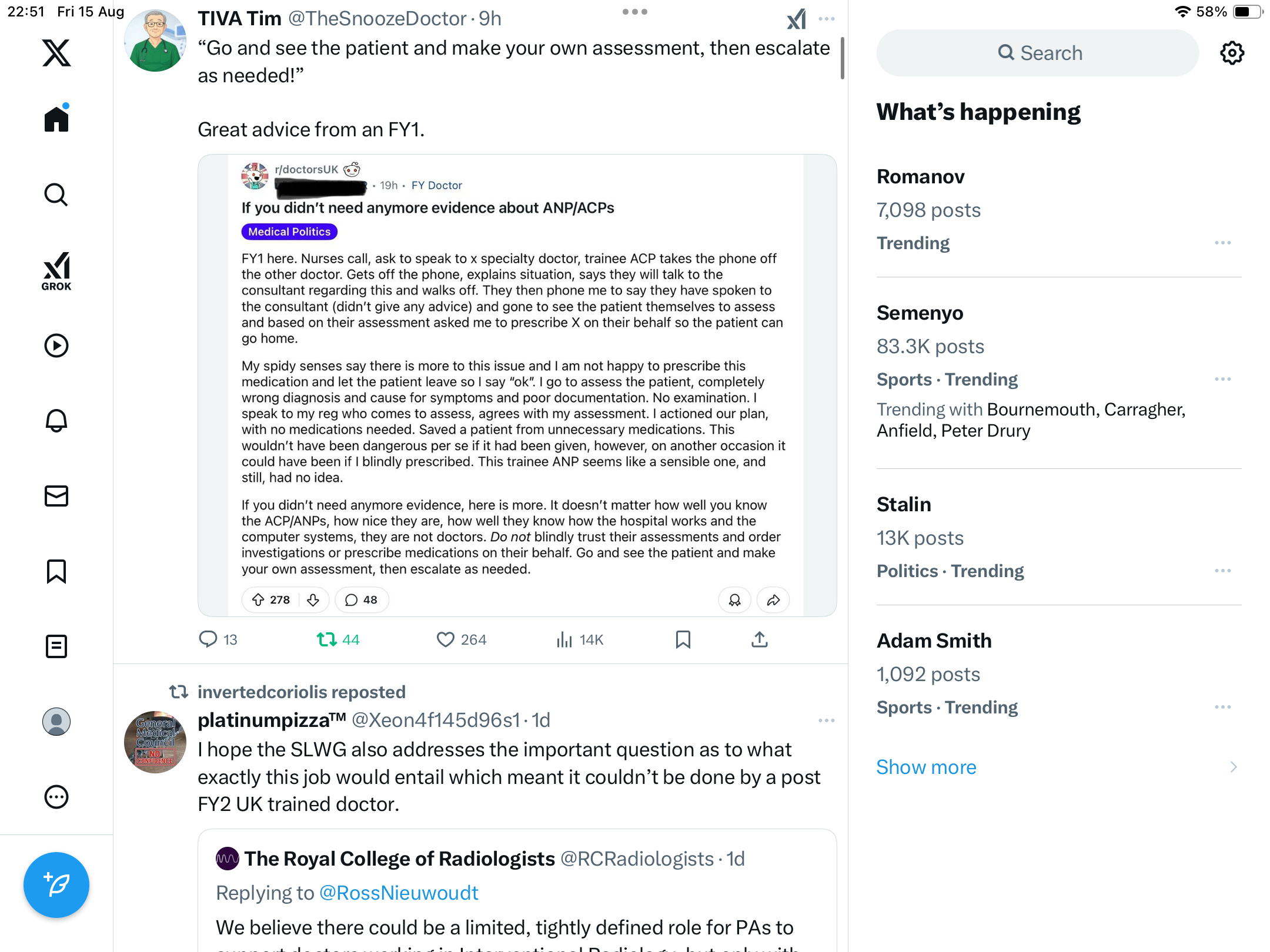
Task: Click Show more under trends
Action: (926, 767)
